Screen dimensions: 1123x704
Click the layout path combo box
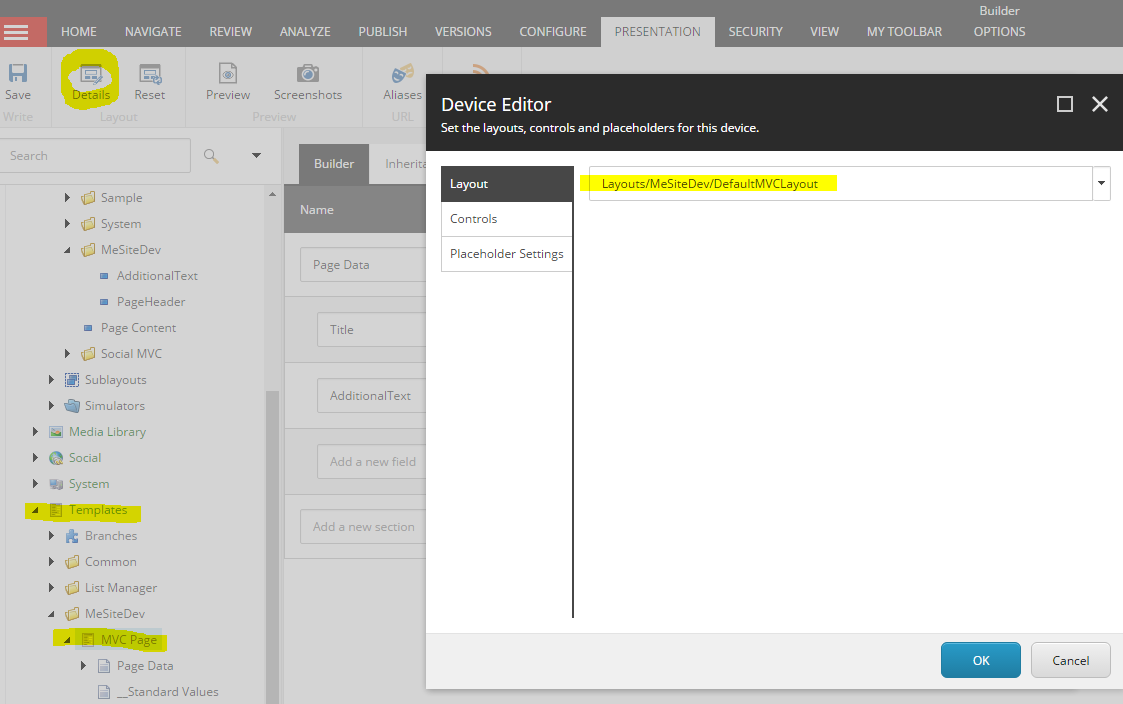(x=840, y=183)
